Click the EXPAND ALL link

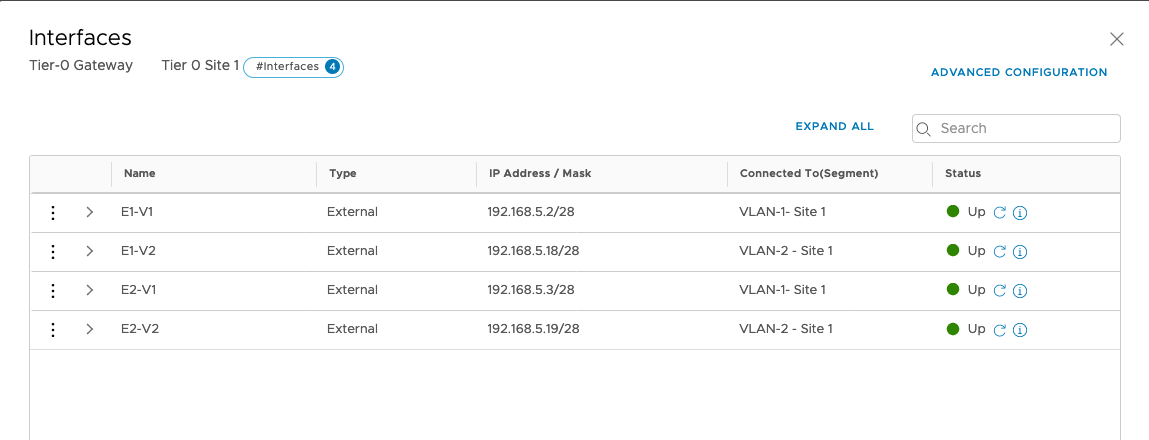click(834, 127)
